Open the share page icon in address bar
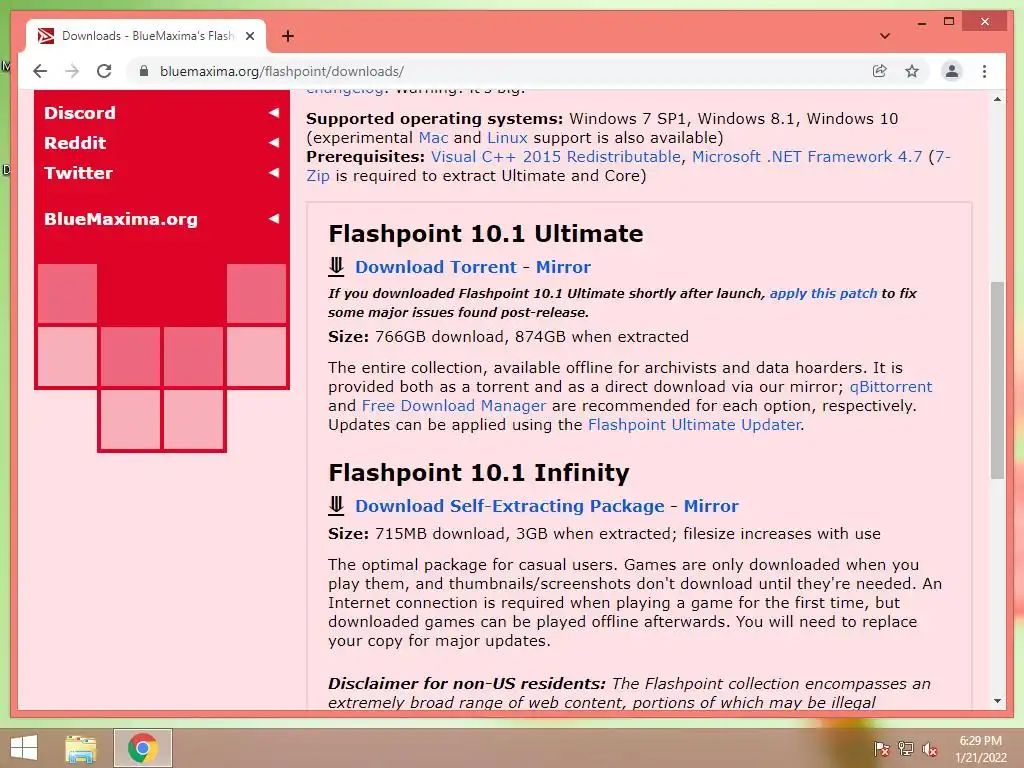This screenshot has width=1024, height=768. coord(880,71)
